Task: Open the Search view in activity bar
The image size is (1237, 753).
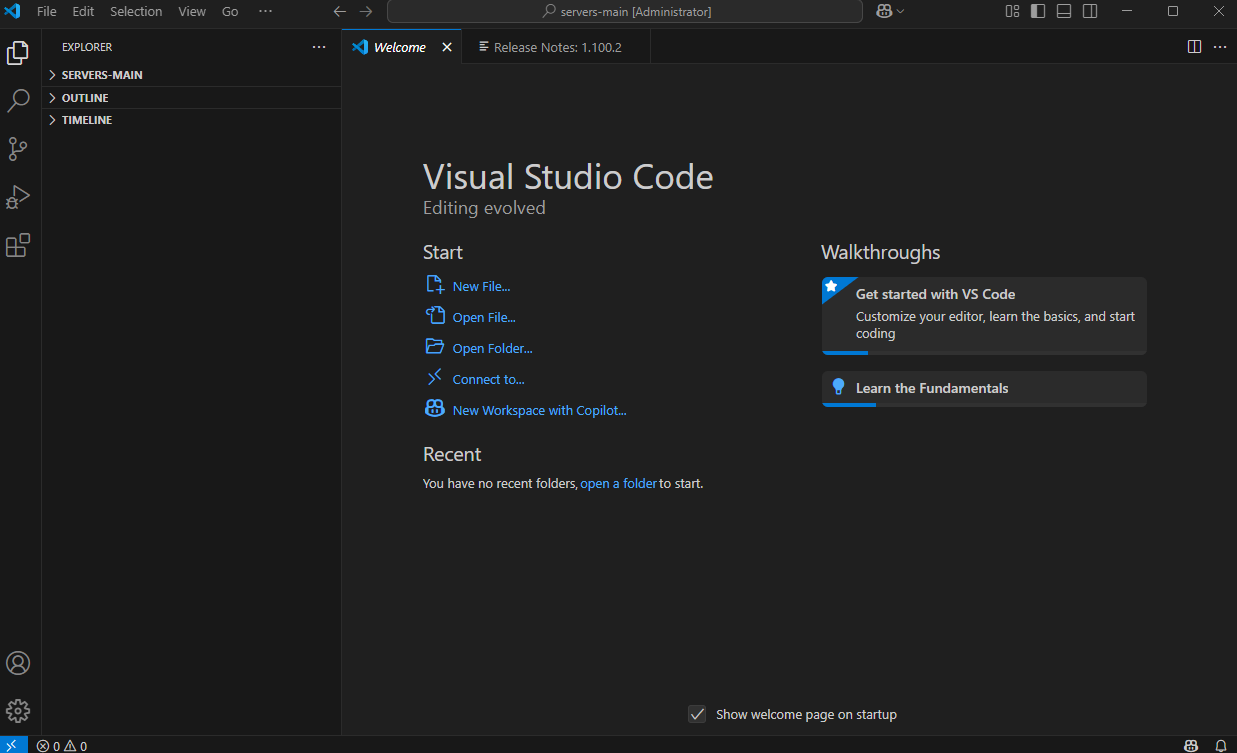Action: click(x=18, y=100)
